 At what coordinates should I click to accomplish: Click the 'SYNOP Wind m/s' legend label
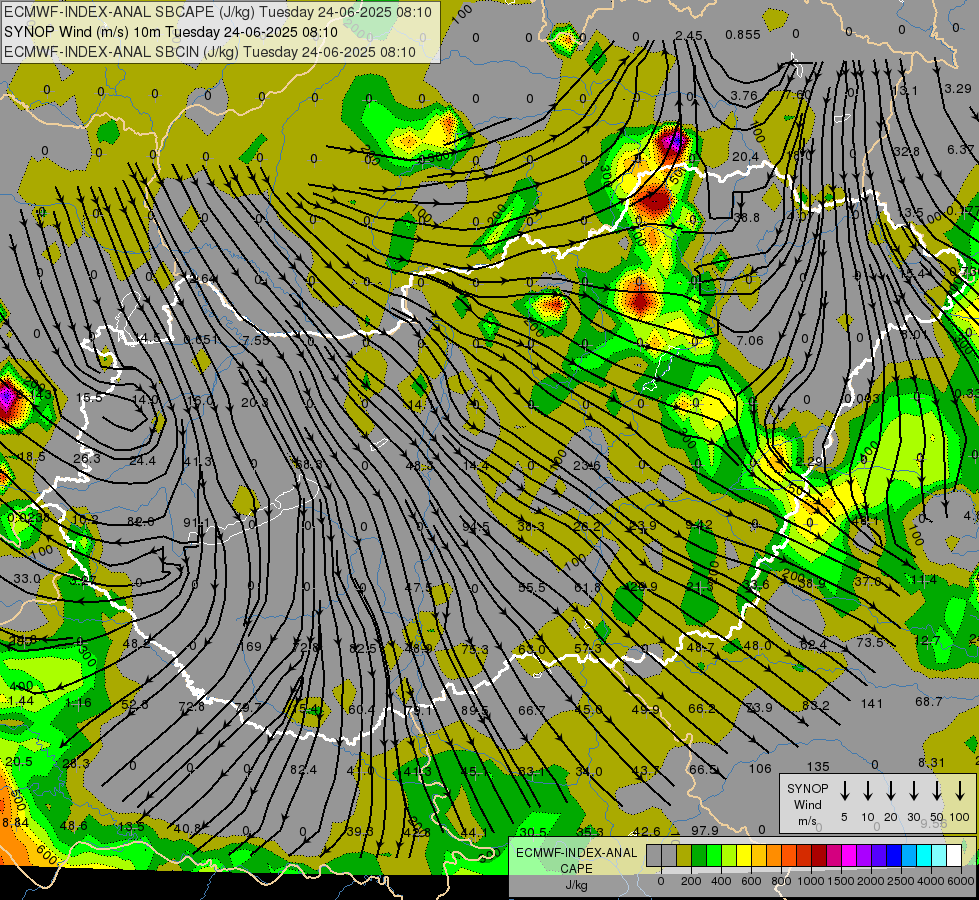coord(807,804)
